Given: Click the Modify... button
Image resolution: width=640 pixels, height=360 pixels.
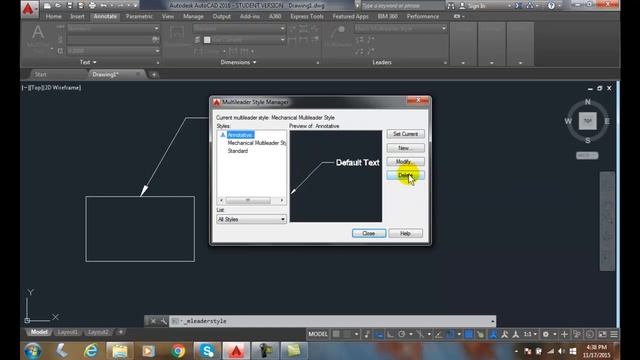Looking at the screenshot, I should tap(405, 162).
